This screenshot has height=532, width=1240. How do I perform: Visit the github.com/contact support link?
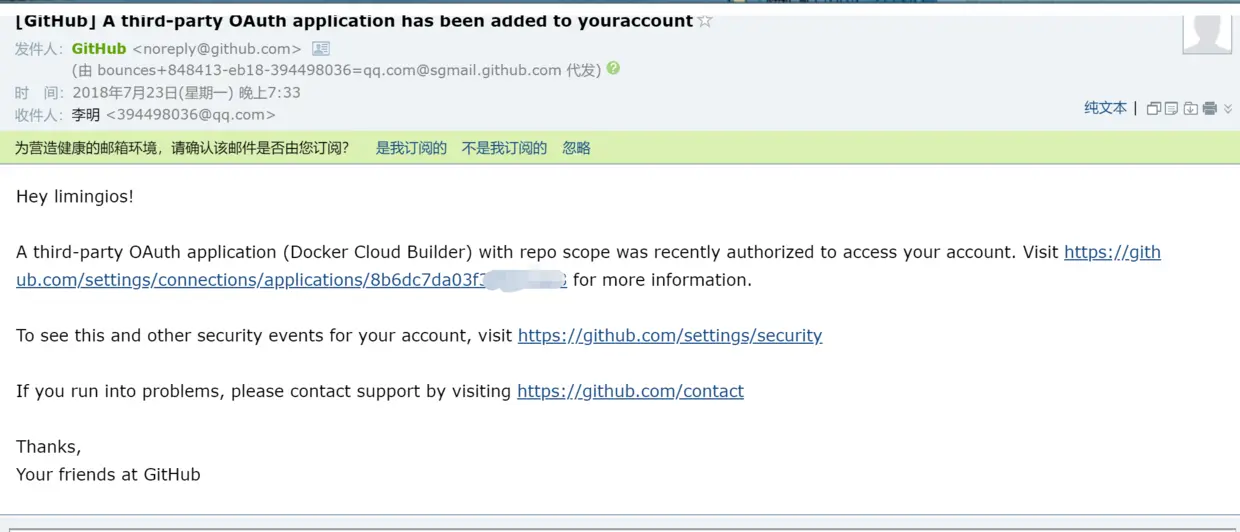click(630, 391)
